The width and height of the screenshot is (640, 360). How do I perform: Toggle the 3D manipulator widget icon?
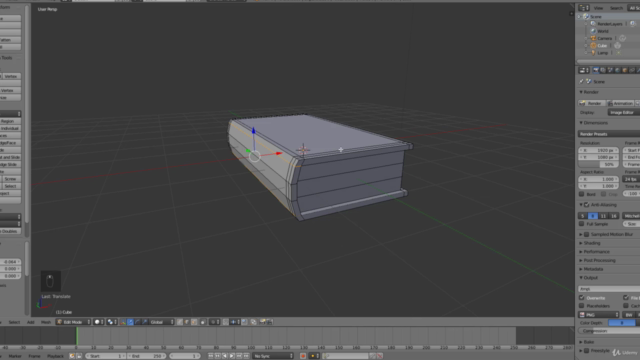coord(123,322)
